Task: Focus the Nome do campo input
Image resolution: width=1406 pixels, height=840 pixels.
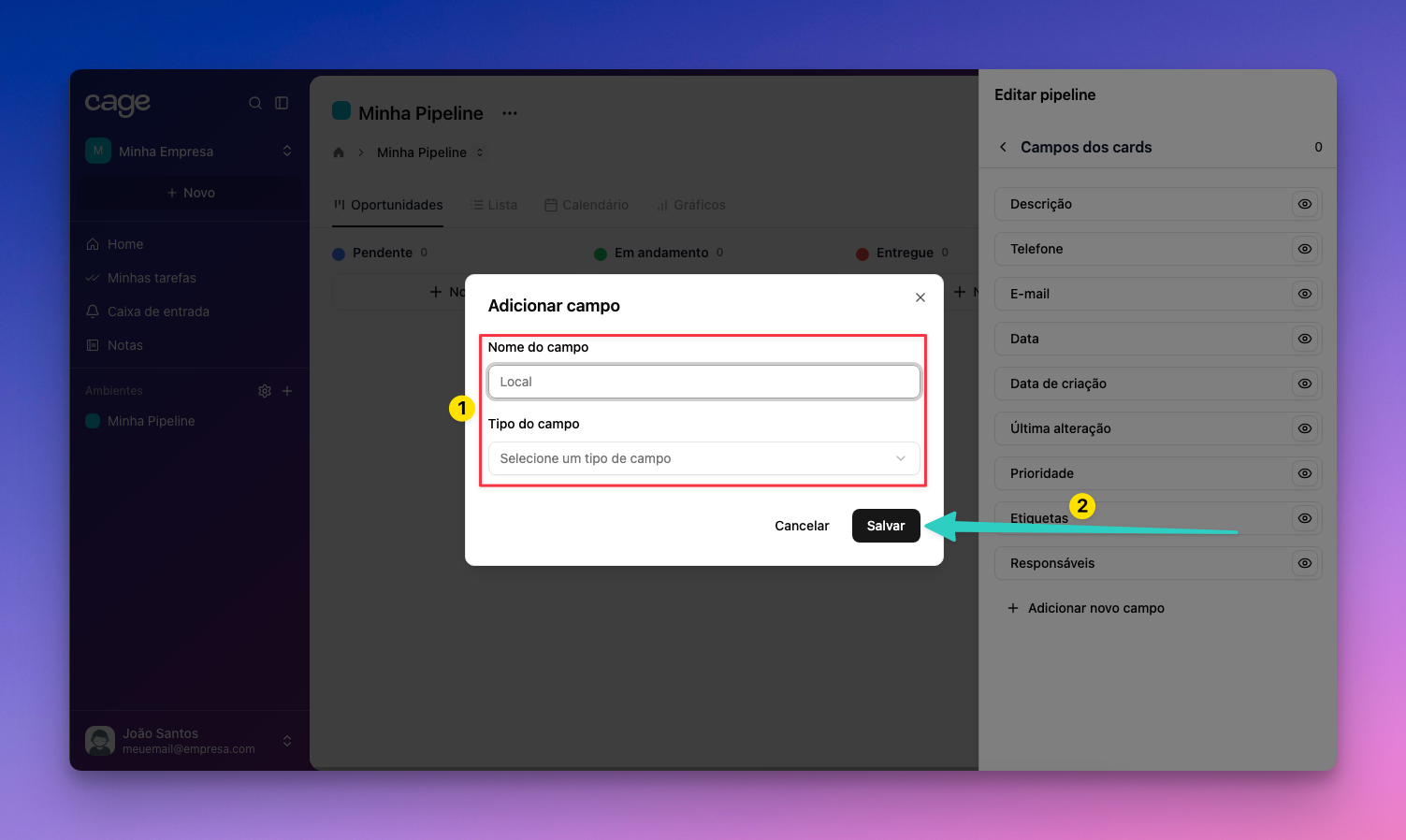Action: pos(703,382)
